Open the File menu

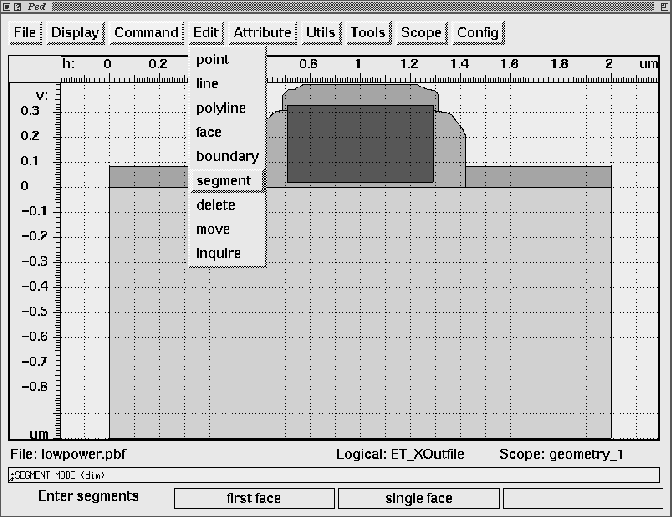pos(25,33)
